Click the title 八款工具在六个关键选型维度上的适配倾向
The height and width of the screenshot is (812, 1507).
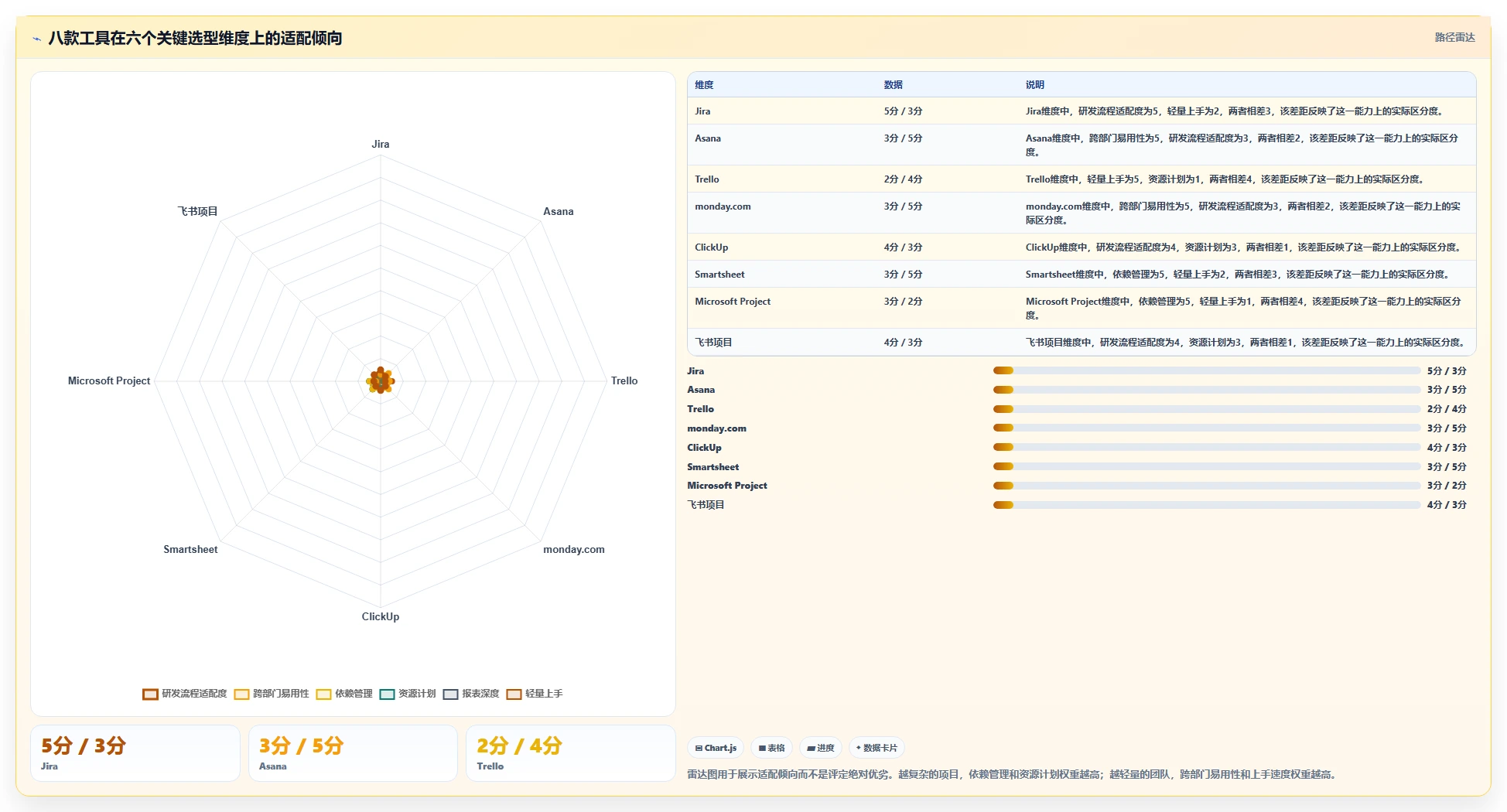[195, 38]
